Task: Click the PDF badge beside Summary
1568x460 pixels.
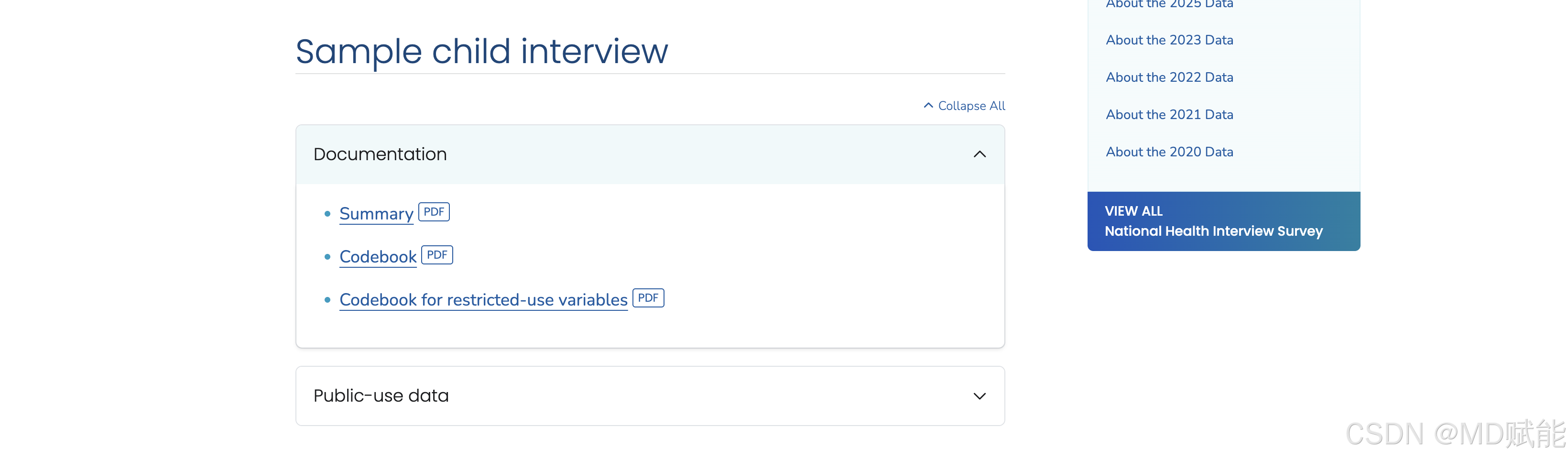Action: (434, 212)
